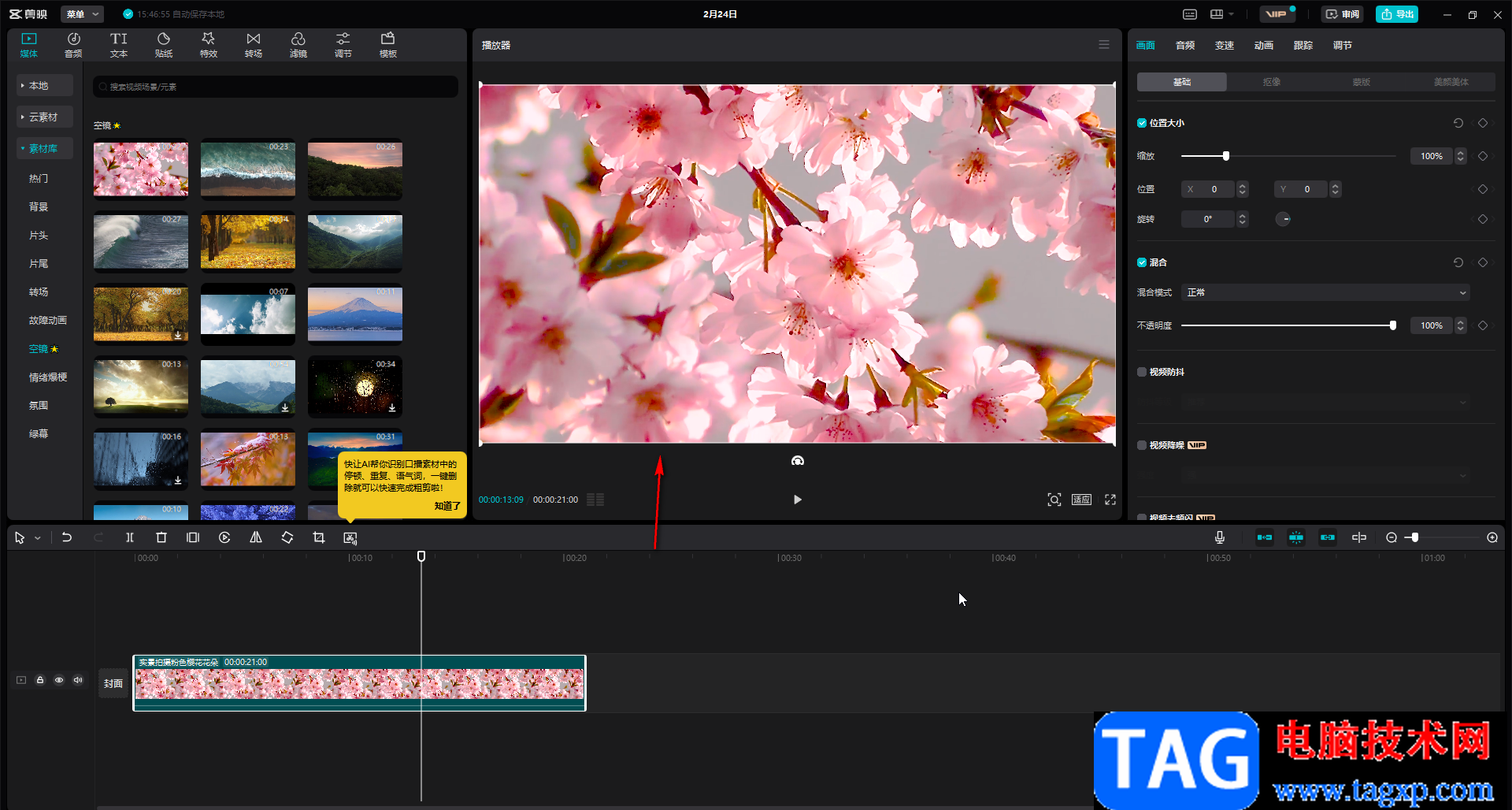
Task: Click the fullscreen icon in player
Action: pyautogui.click(x=1110, y=500)
